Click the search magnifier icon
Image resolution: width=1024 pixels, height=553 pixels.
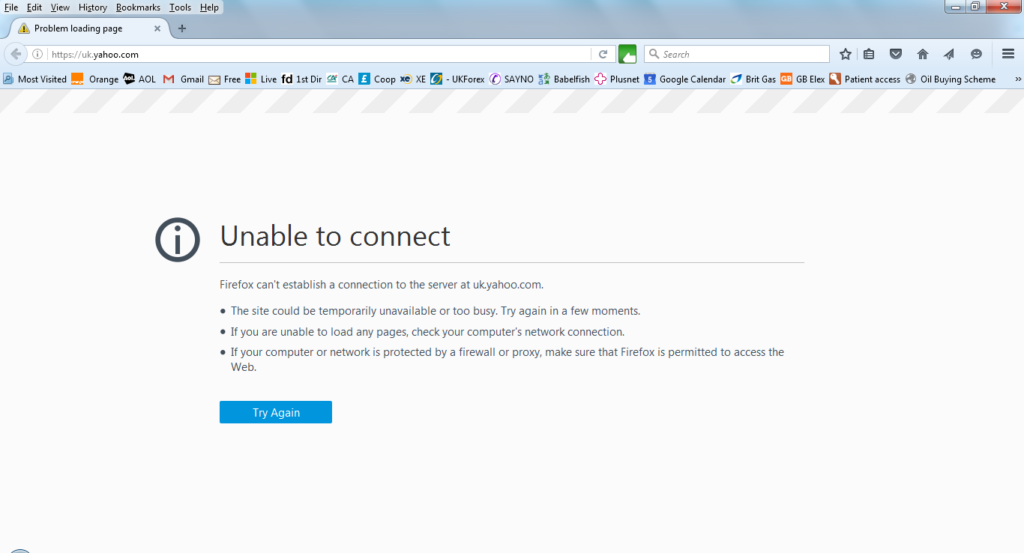(654, 54)
